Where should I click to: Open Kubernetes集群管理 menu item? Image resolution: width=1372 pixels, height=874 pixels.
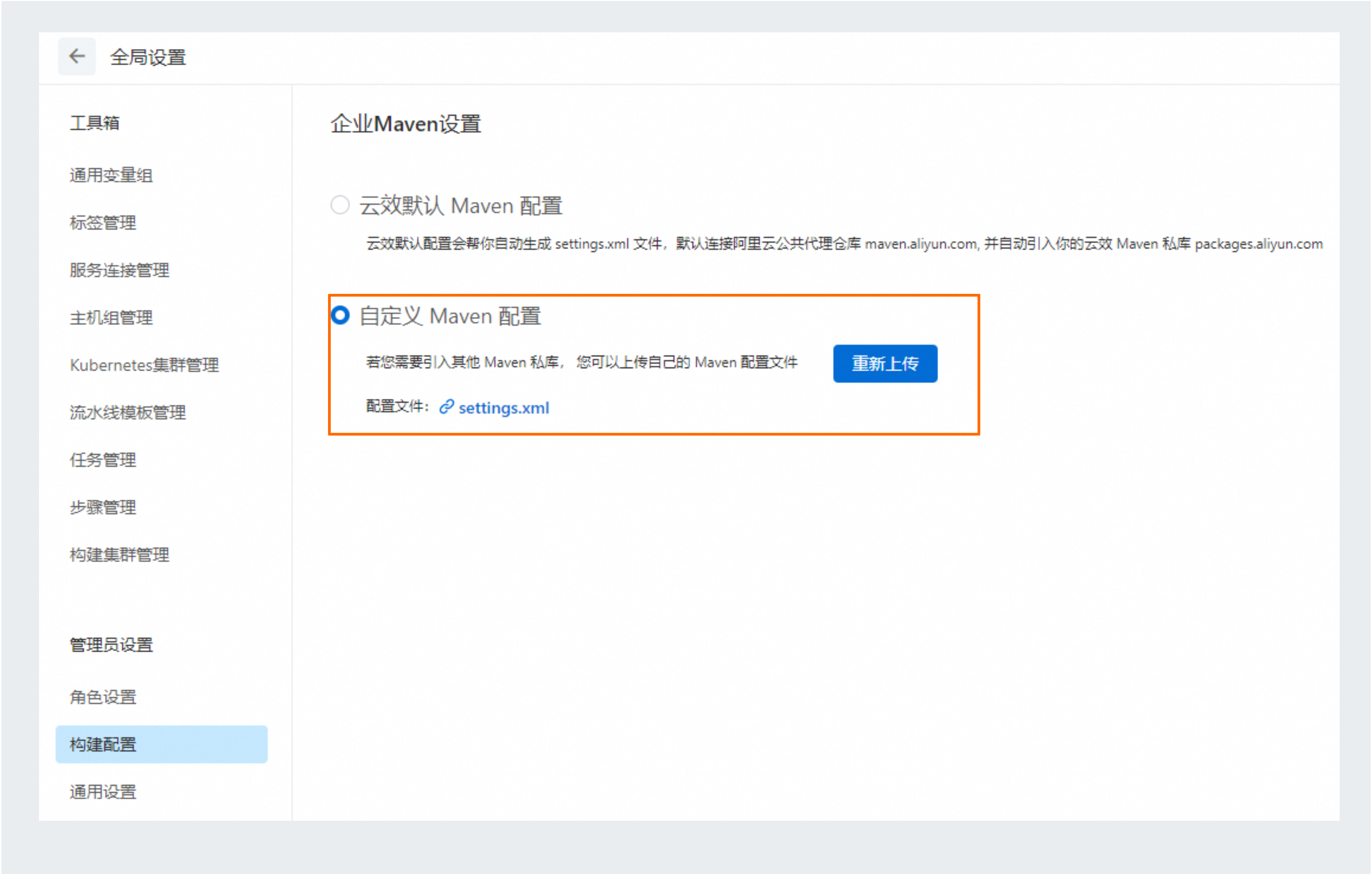point(145,365)
